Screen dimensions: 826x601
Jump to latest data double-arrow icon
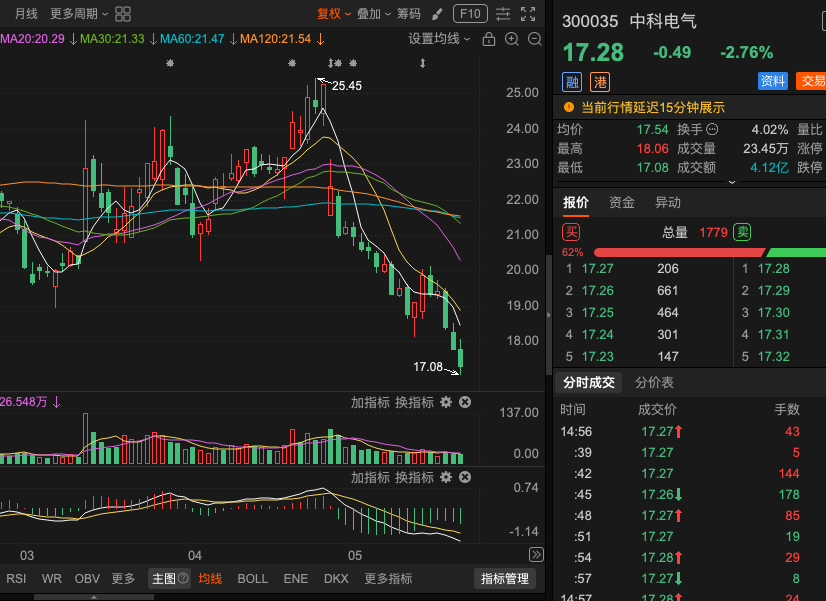pyautogui.click(x=536, y=554)
